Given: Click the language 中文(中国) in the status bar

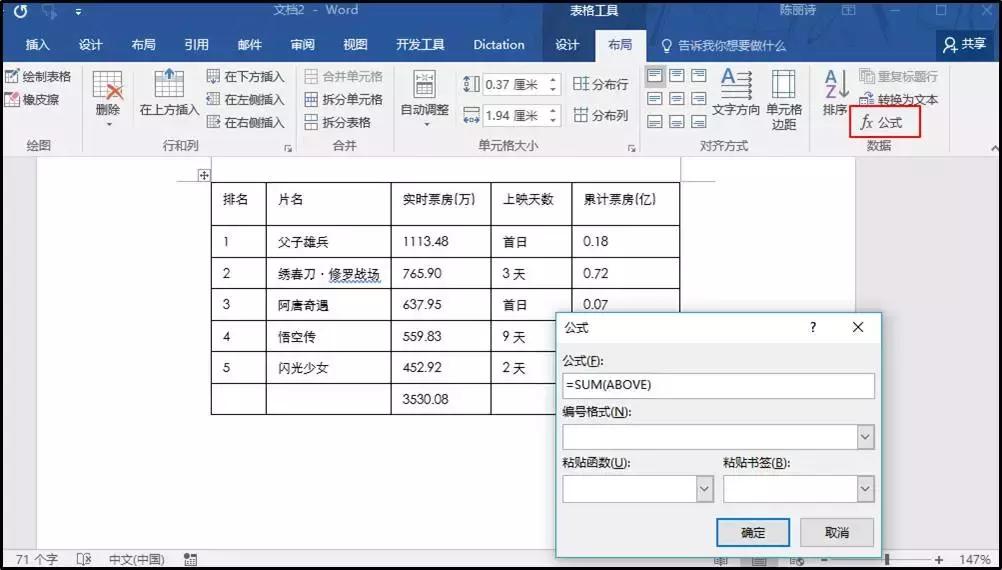Looking at the screenshot, I should (137, 560).
